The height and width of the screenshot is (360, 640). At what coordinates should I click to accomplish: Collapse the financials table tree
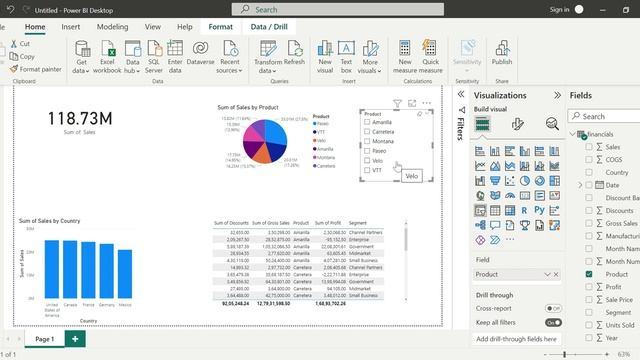click(x=572, y=134)
